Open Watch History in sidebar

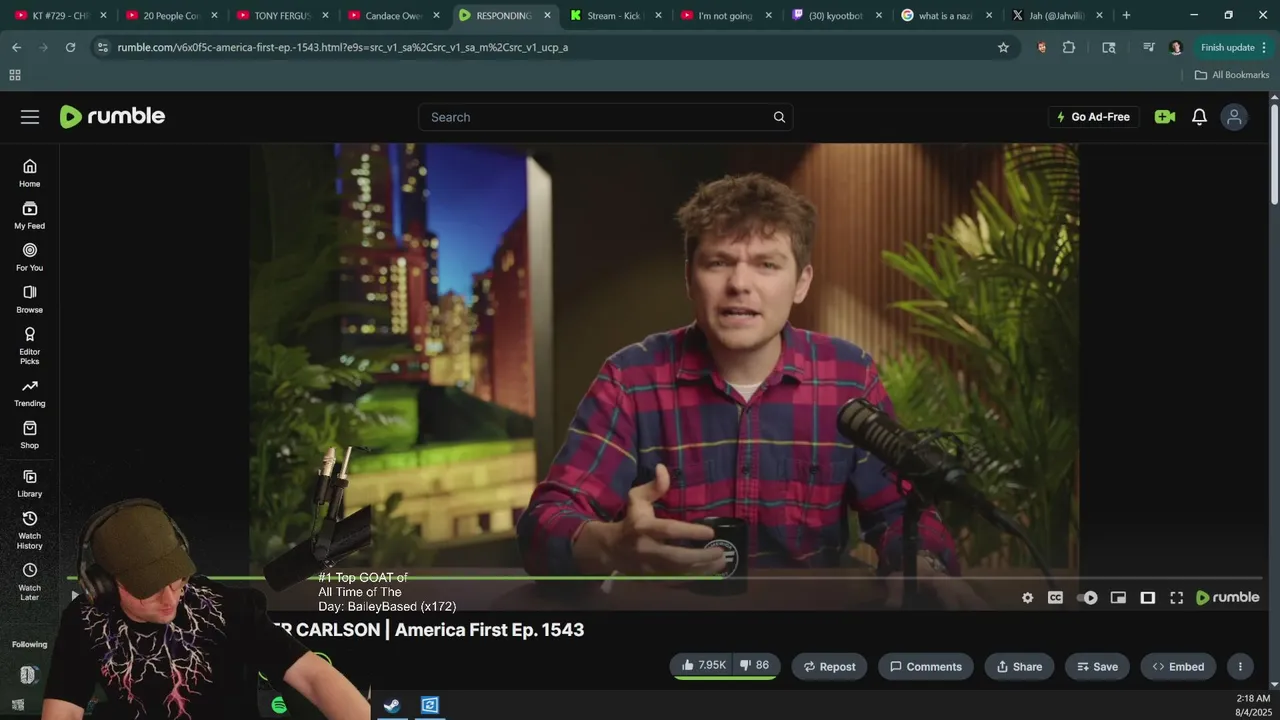point(30,529)
